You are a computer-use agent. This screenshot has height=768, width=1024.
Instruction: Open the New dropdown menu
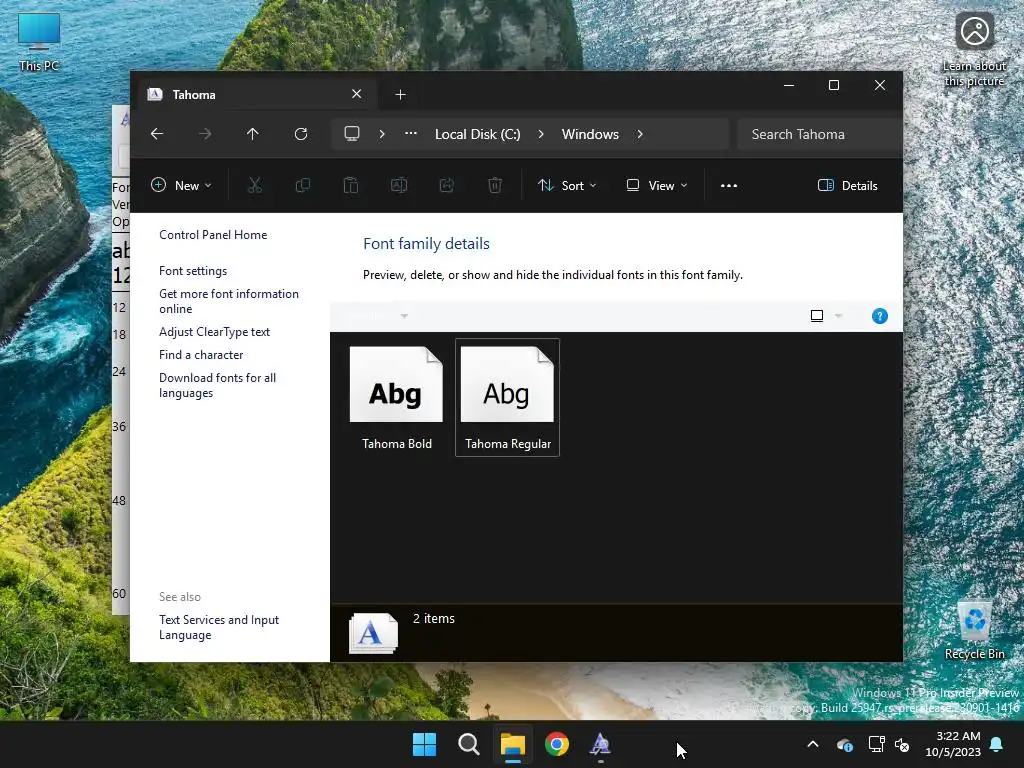click(x=182, y=185)
